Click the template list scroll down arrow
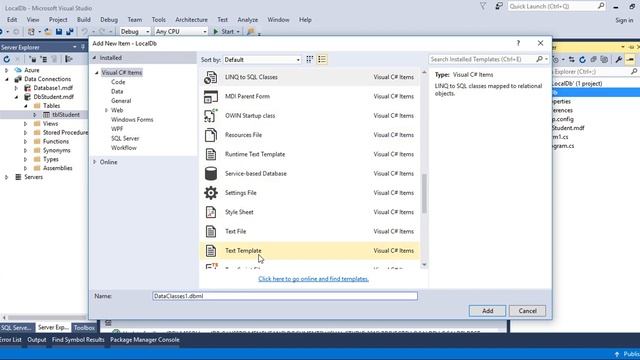Viewport: 640px width, 360px height. pyautogui.click(x=424, y=265)
